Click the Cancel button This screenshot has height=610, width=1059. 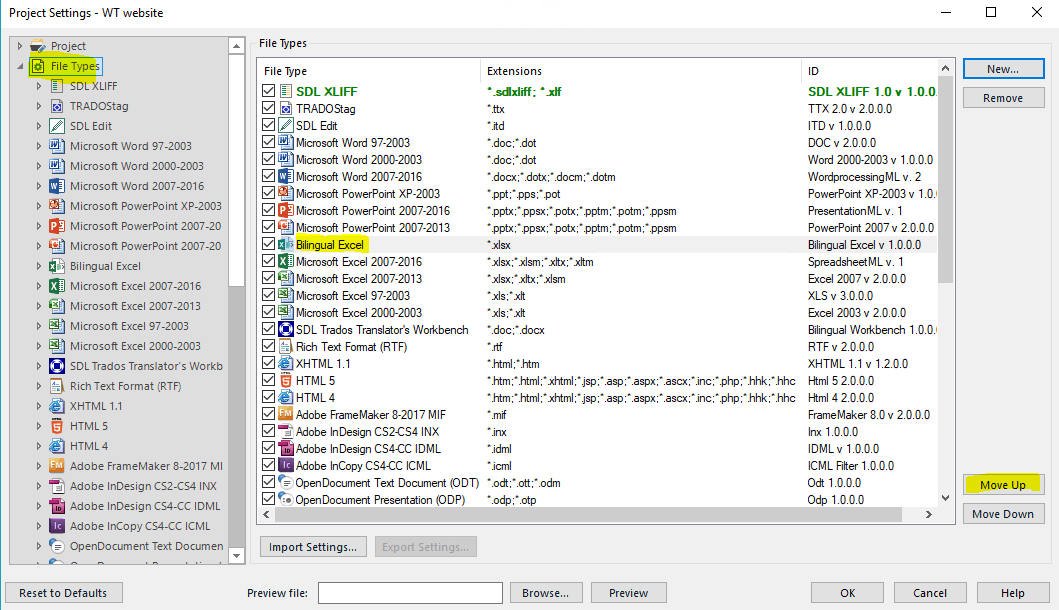(x=930, y=593)
